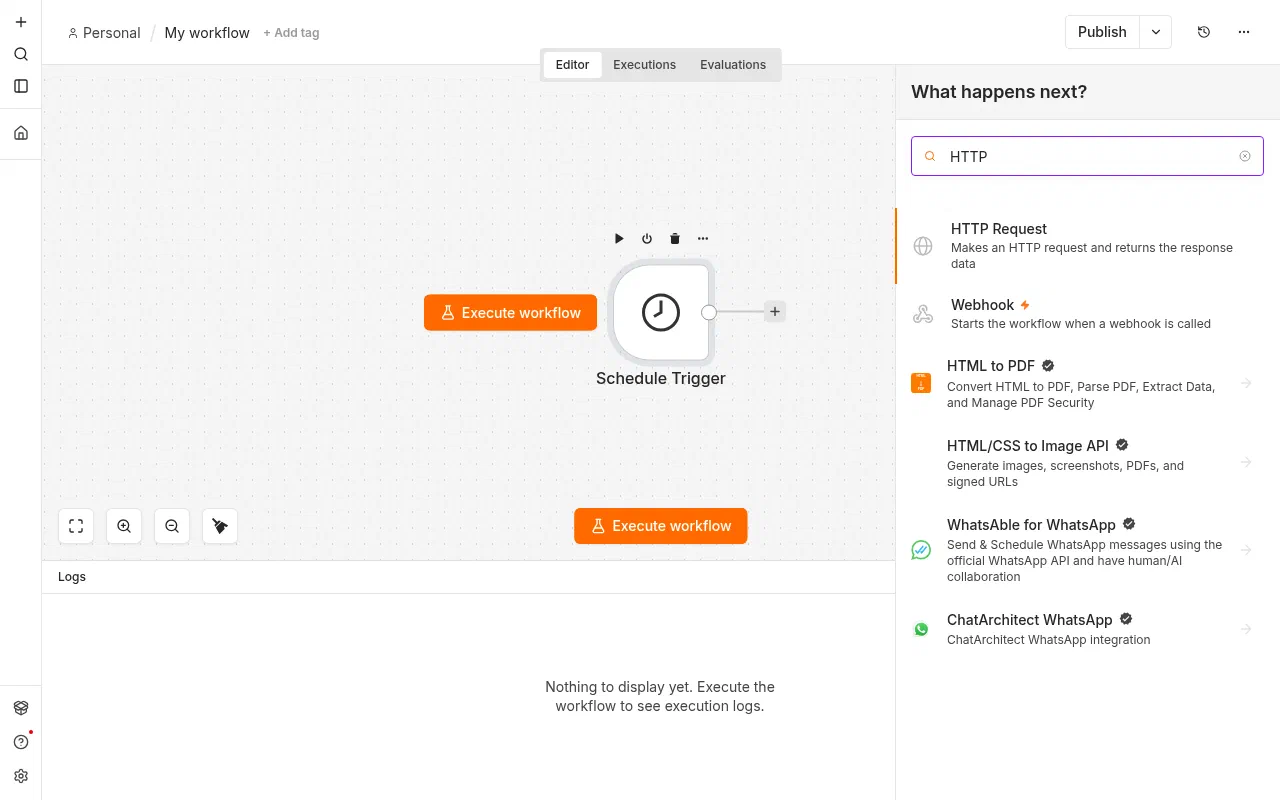Click the plus connector after Schedule Trigger
This screenshot has width=1280, height=800.
pyautogui.click(x=775, y=311)
